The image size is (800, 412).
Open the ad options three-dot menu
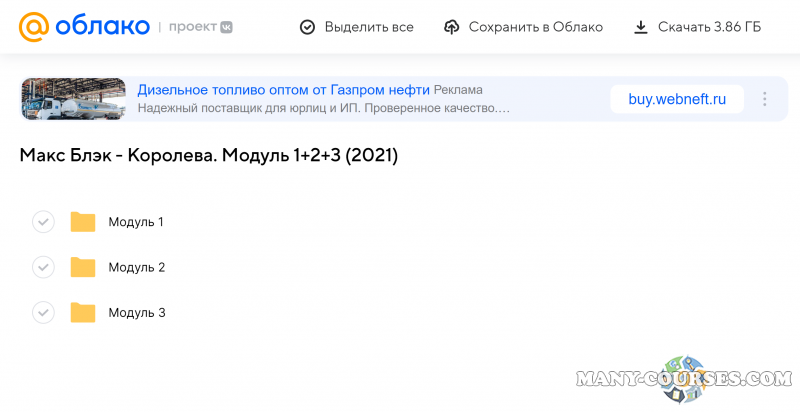point(765,99)
